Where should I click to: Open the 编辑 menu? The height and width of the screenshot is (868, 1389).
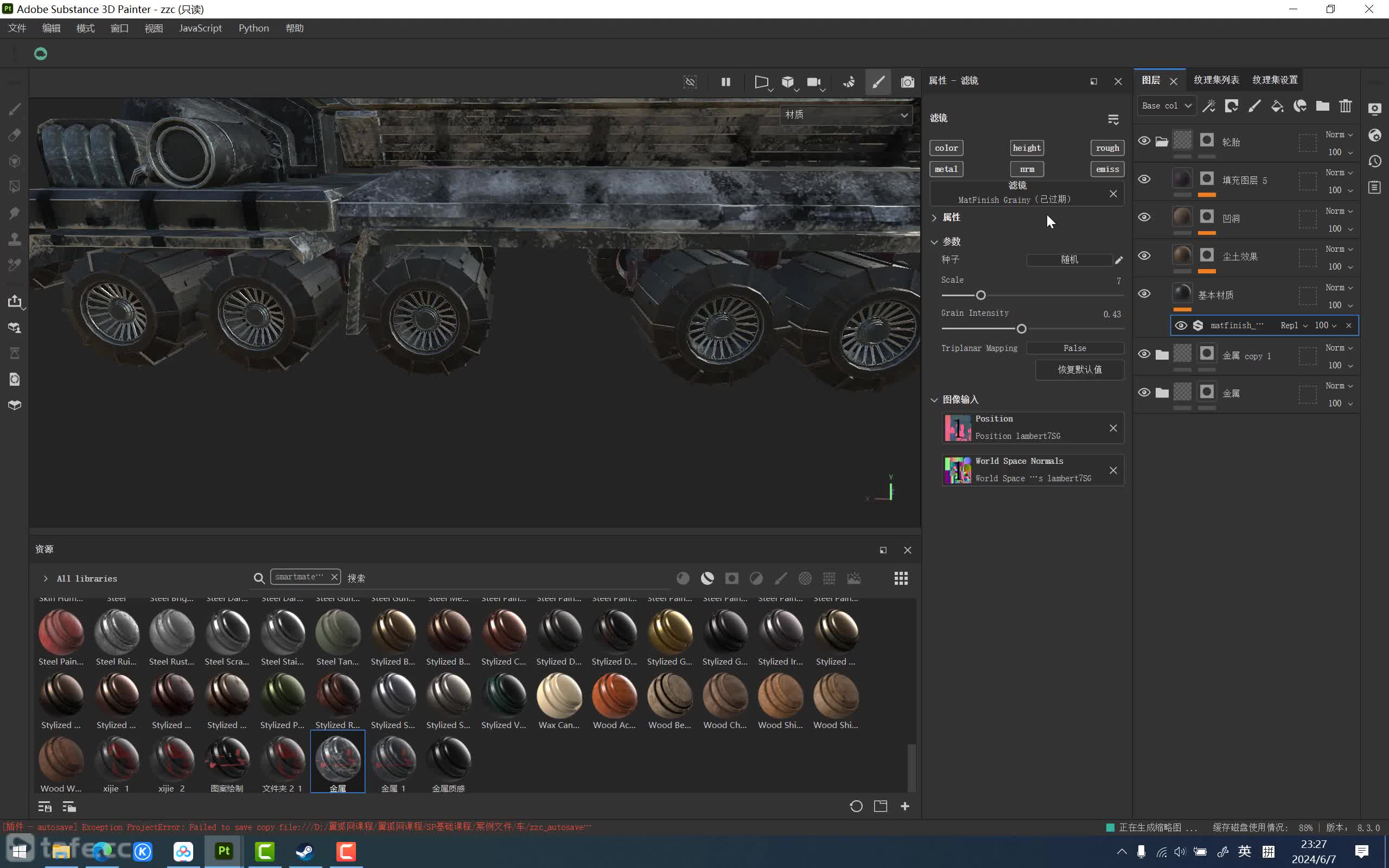pos(51,28)
